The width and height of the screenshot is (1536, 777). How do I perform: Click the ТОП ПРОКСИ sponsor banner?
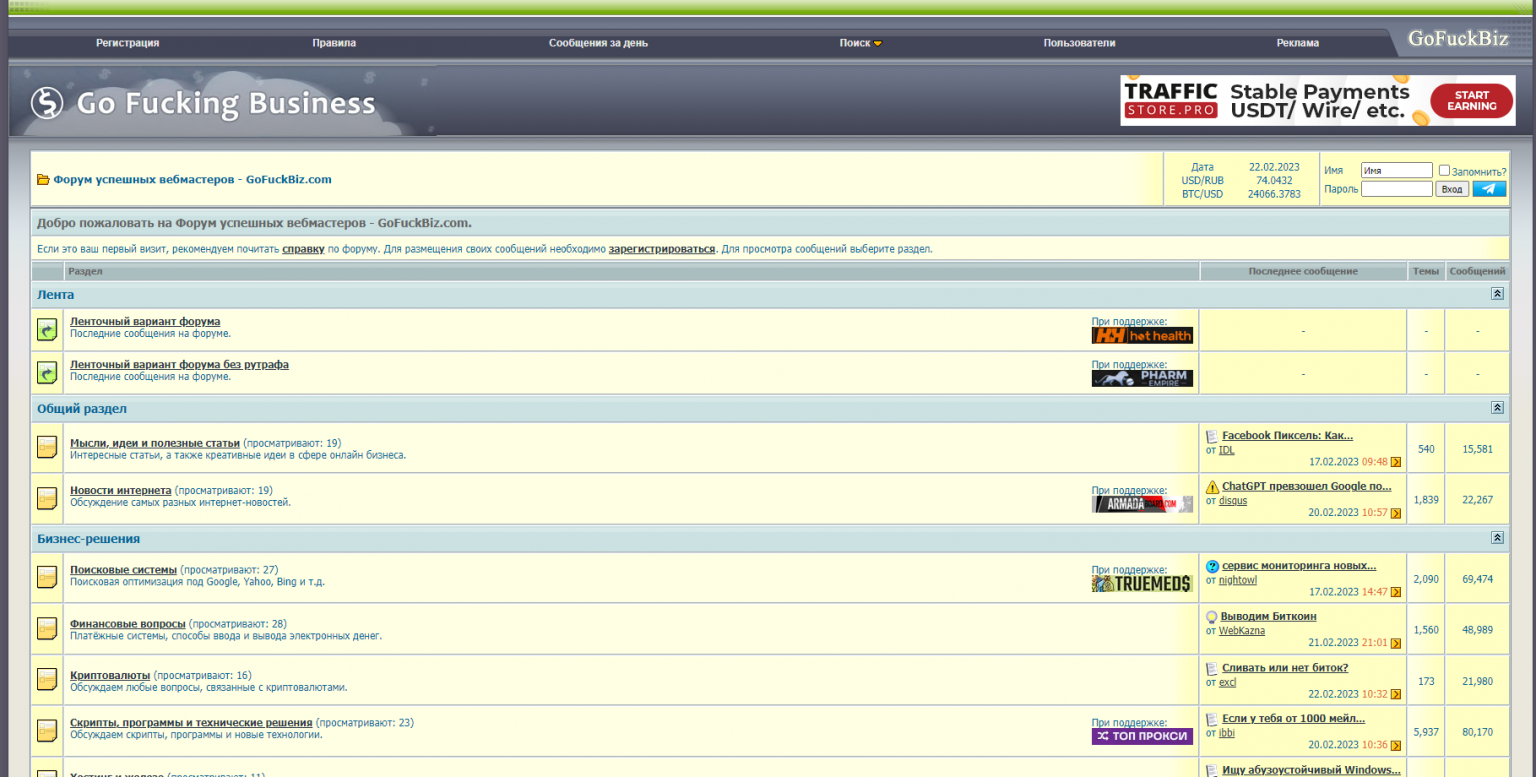pyautogui.click(x=1142, y=736)
